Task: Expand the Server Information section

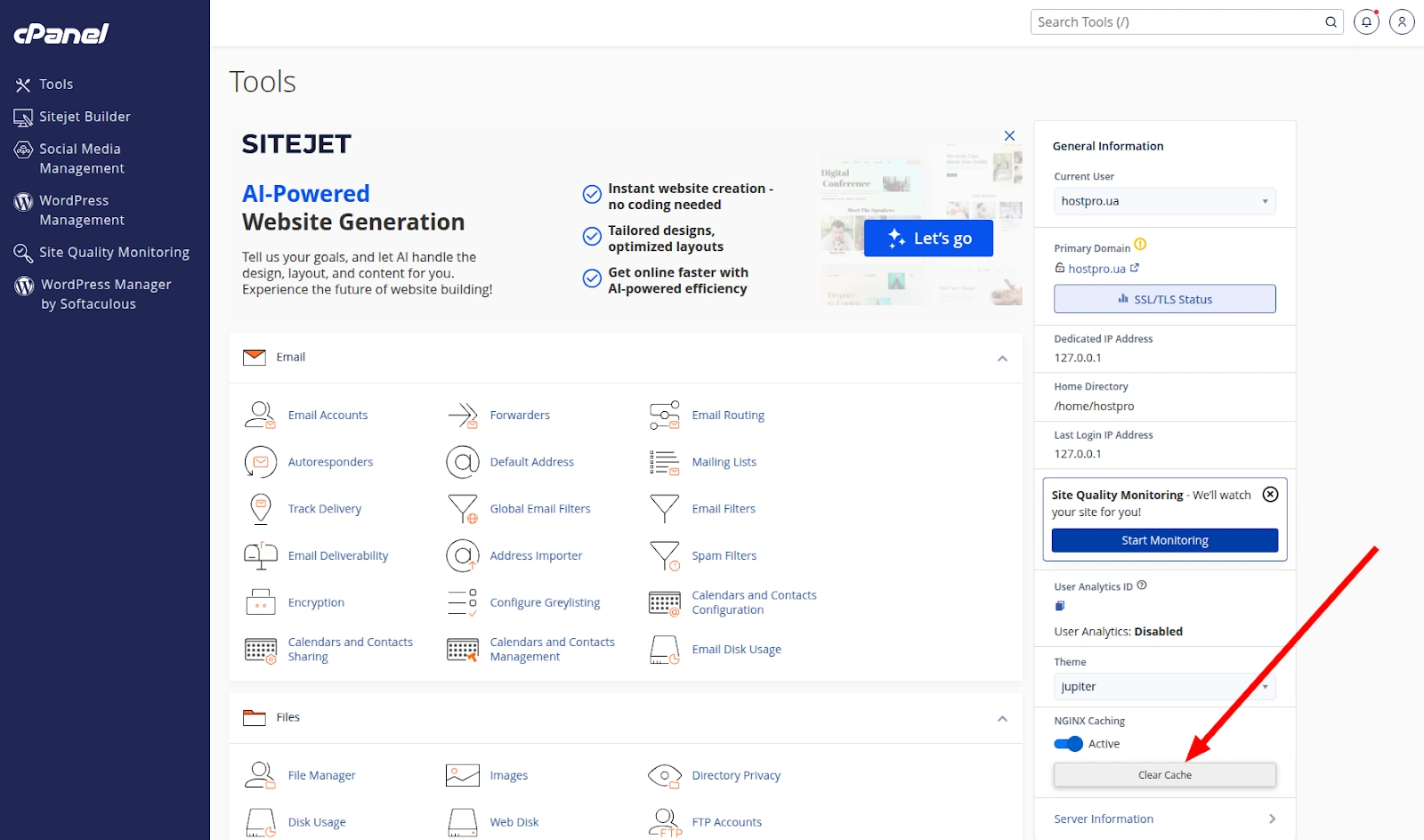Action: tap(1272, 820)
